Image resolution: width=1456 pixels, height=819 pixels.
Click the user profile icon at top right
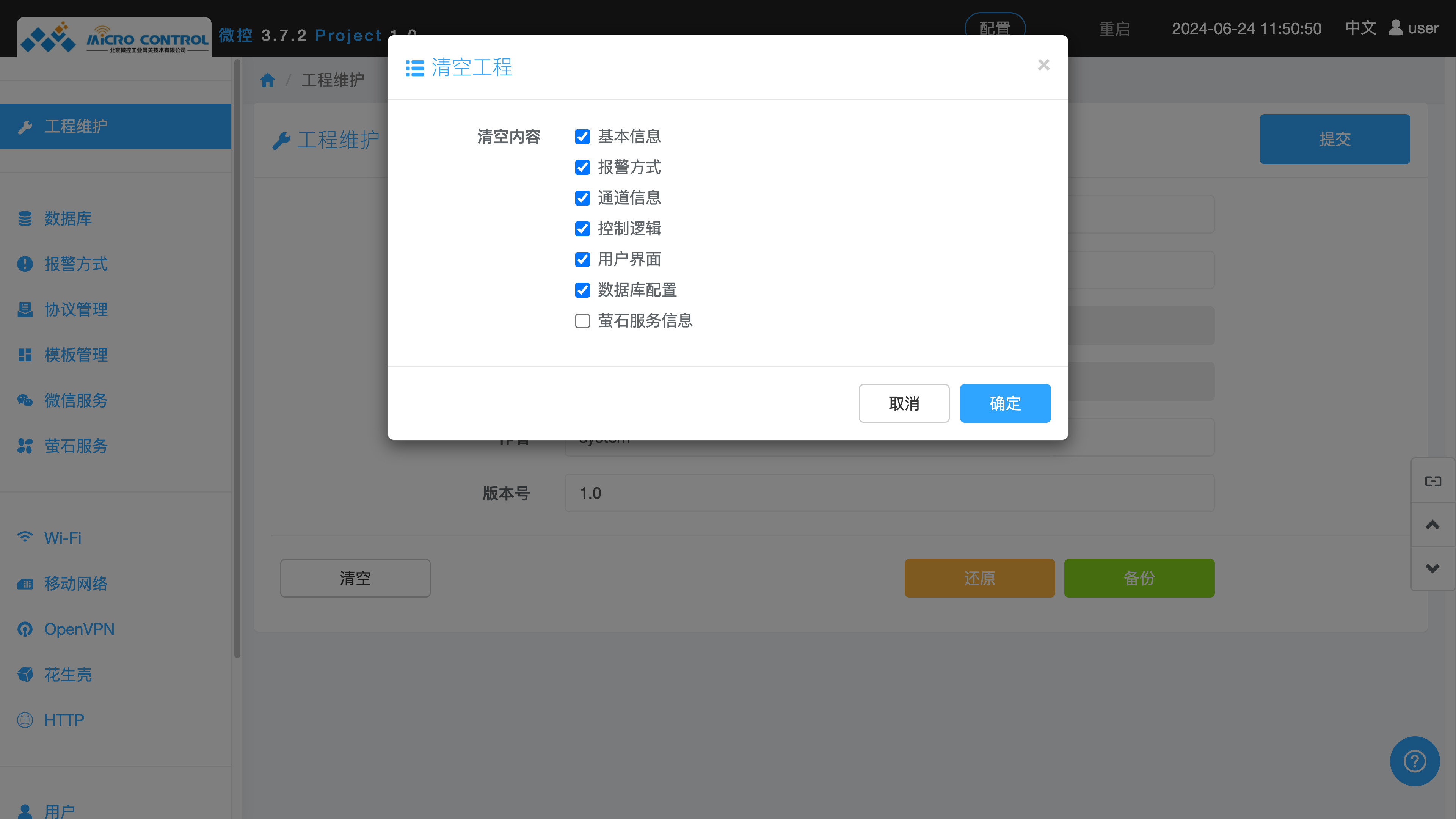tap(1395, 28)
